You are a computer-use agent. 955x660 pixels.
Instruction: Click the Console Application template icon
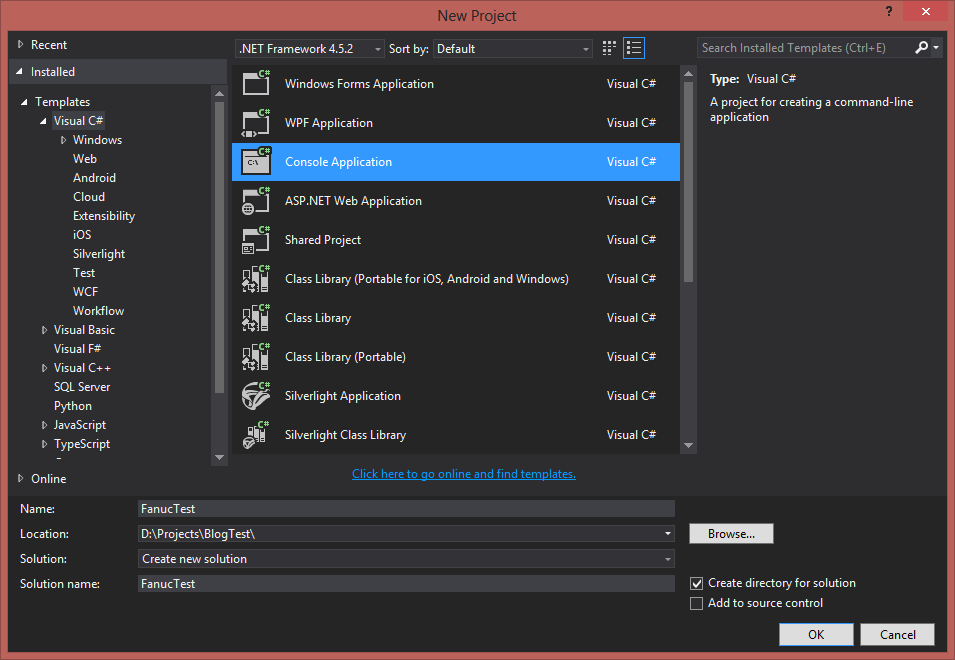[x=256, y=161]
